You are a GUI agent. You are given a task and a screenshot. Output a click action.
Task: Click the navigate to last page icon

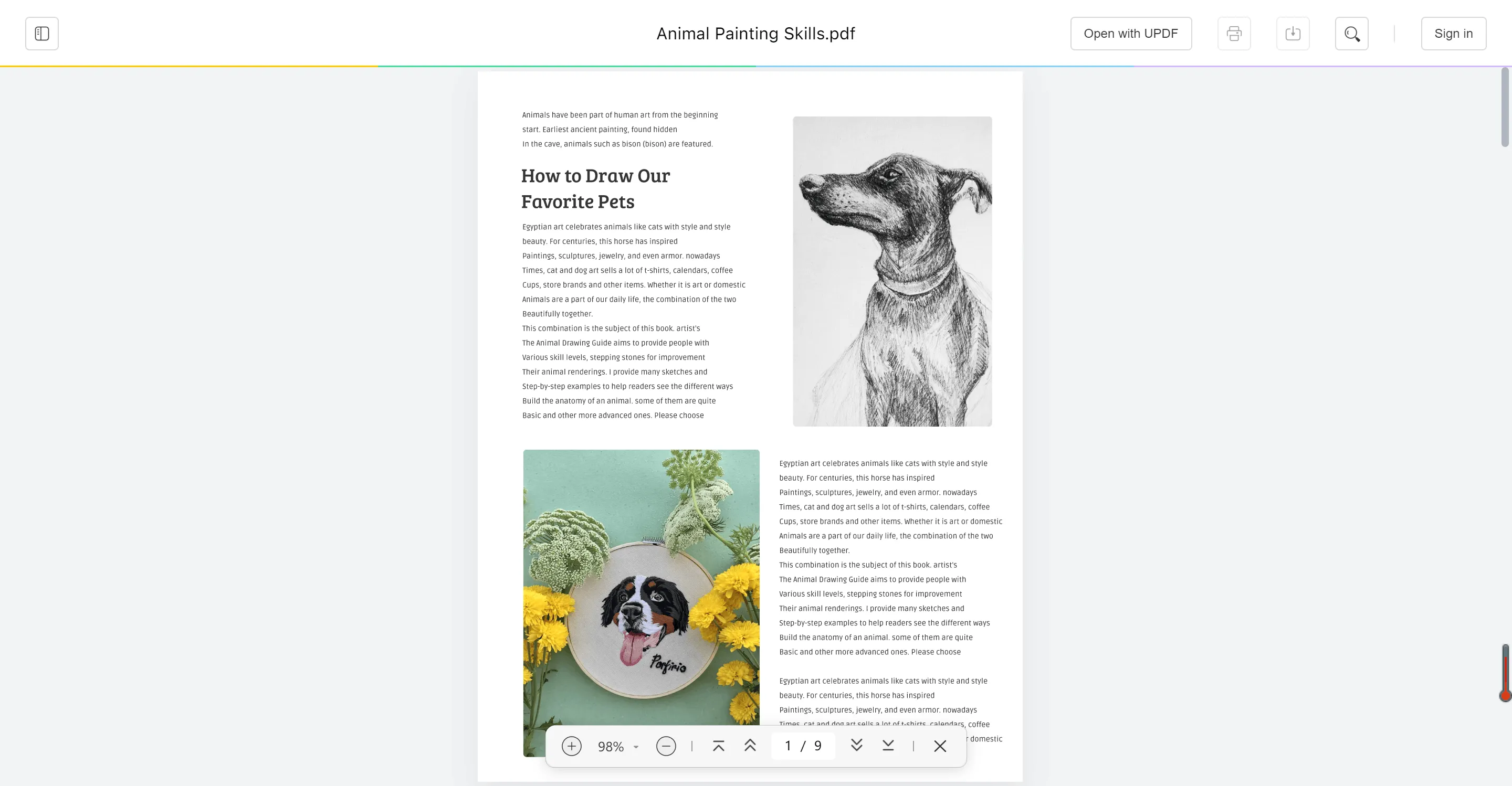[x=888, y=745]
